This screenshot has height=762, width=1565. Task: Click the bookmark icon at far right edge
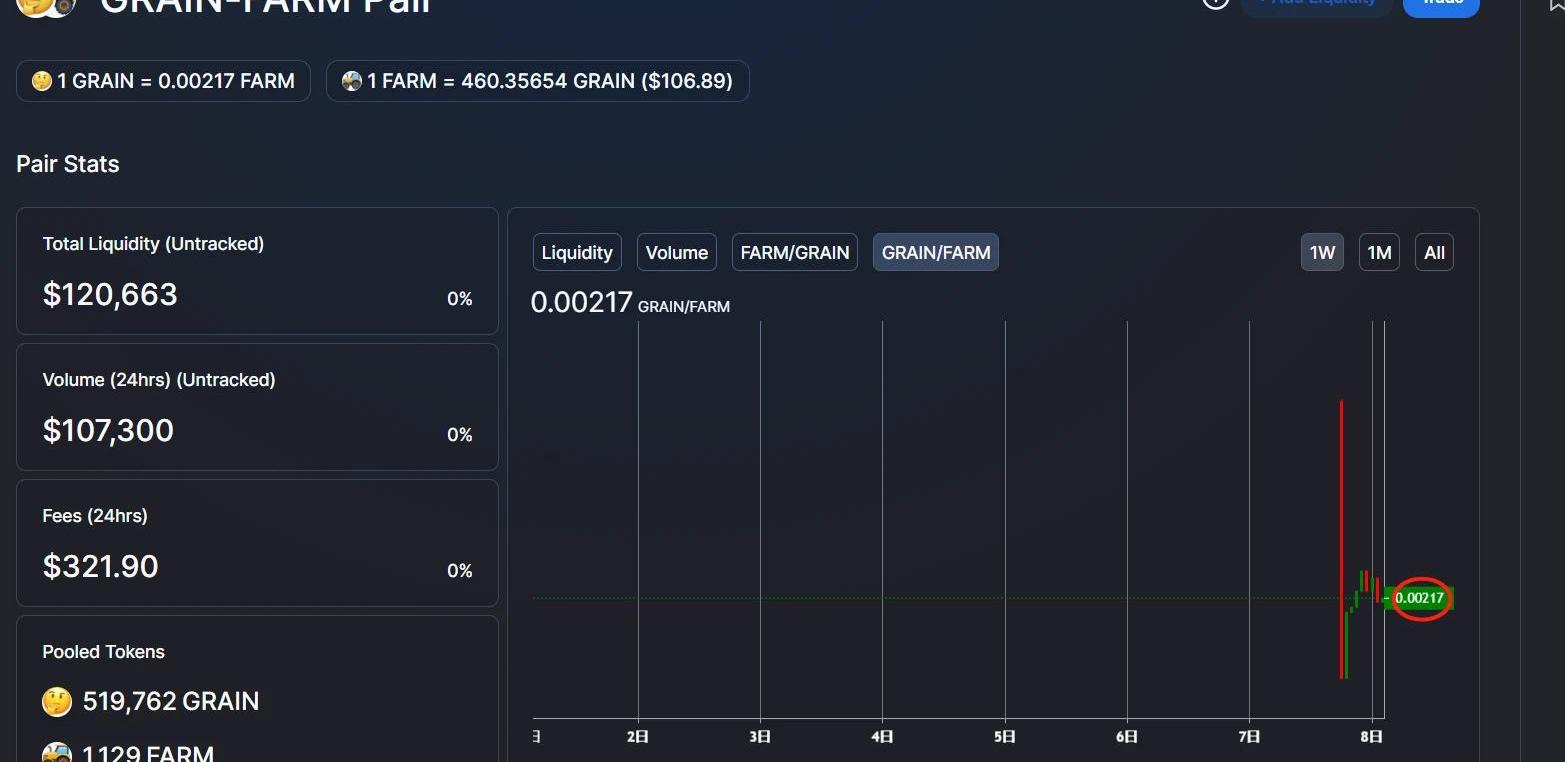[1557, 4]
